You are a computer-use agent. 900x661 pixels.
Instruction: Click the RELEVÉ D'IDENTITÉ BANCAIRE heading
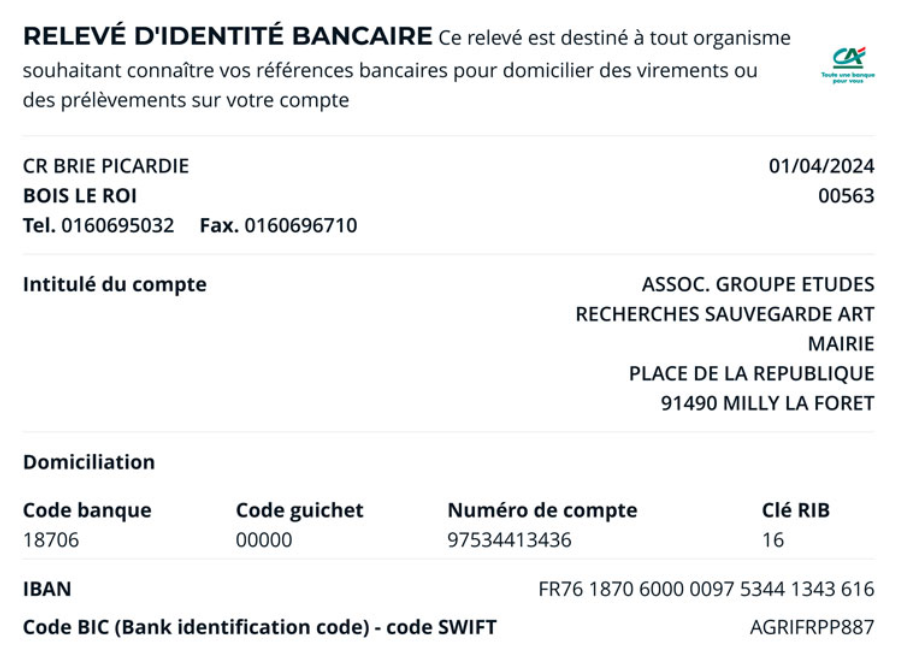pos(228,36)
